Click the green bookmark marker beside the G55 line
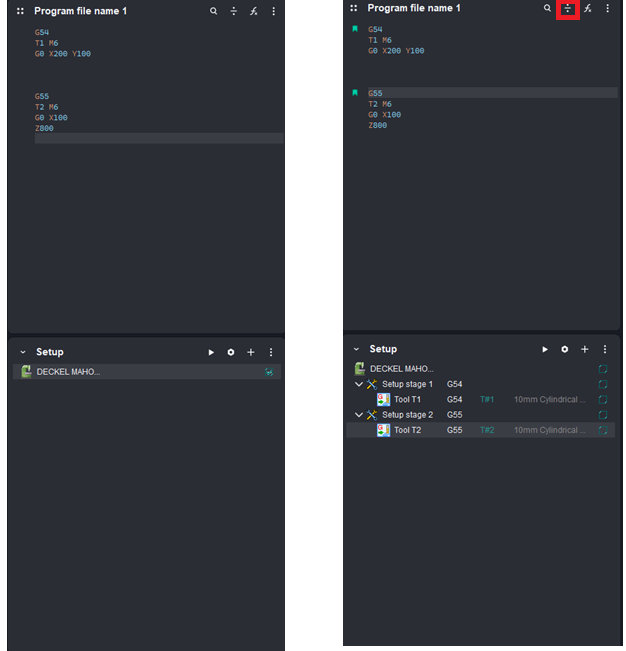The width and height of the screenshot is (626, 651). (354, 92)
